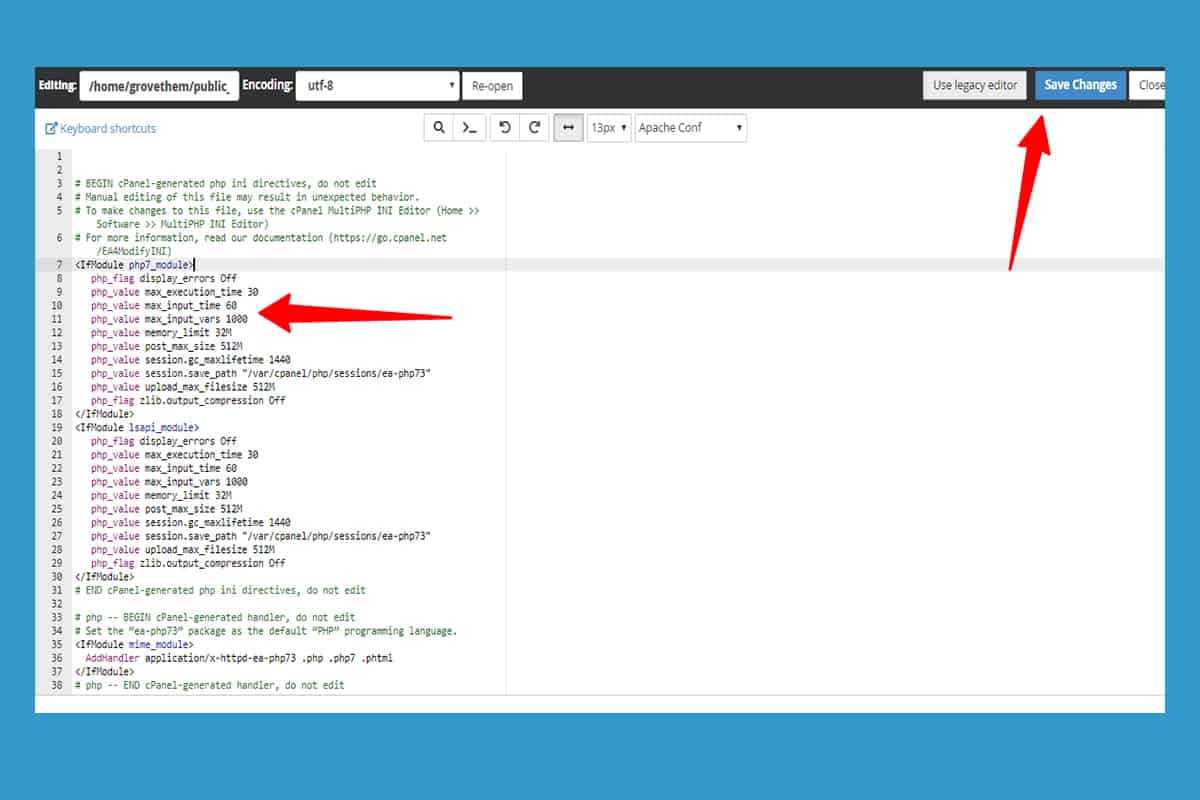Image resolution: width=1200 pixels, height=800 pixels.
Task: Click the Search magnifier icon
Action: click(x=438, y=128)
